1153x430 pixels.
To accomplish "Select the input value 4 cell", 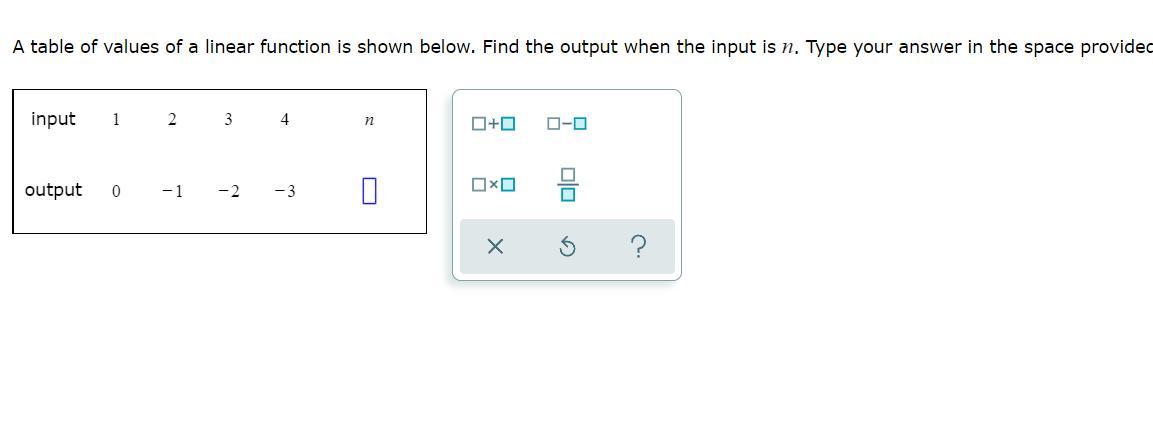I will [x=285, y=120].
